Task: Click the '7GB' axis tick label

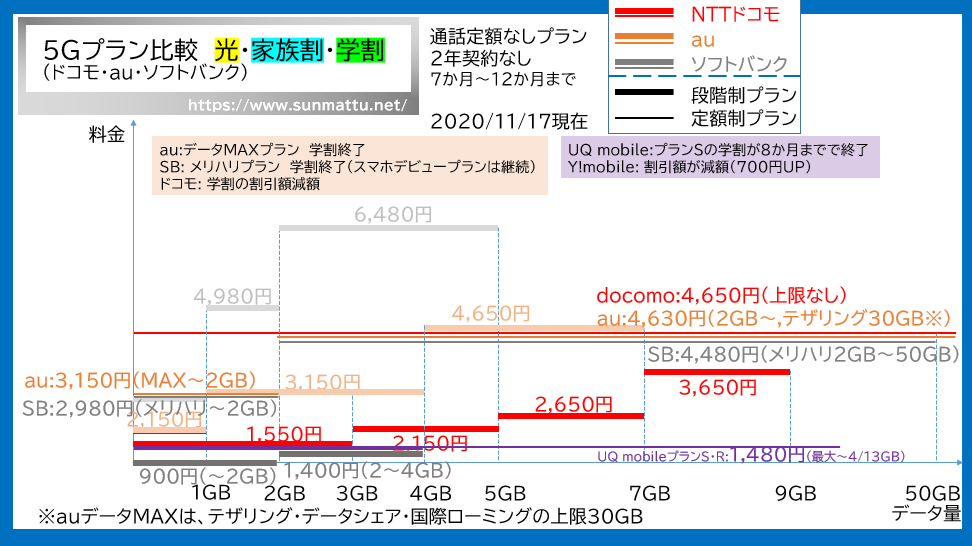Action: 650,494
